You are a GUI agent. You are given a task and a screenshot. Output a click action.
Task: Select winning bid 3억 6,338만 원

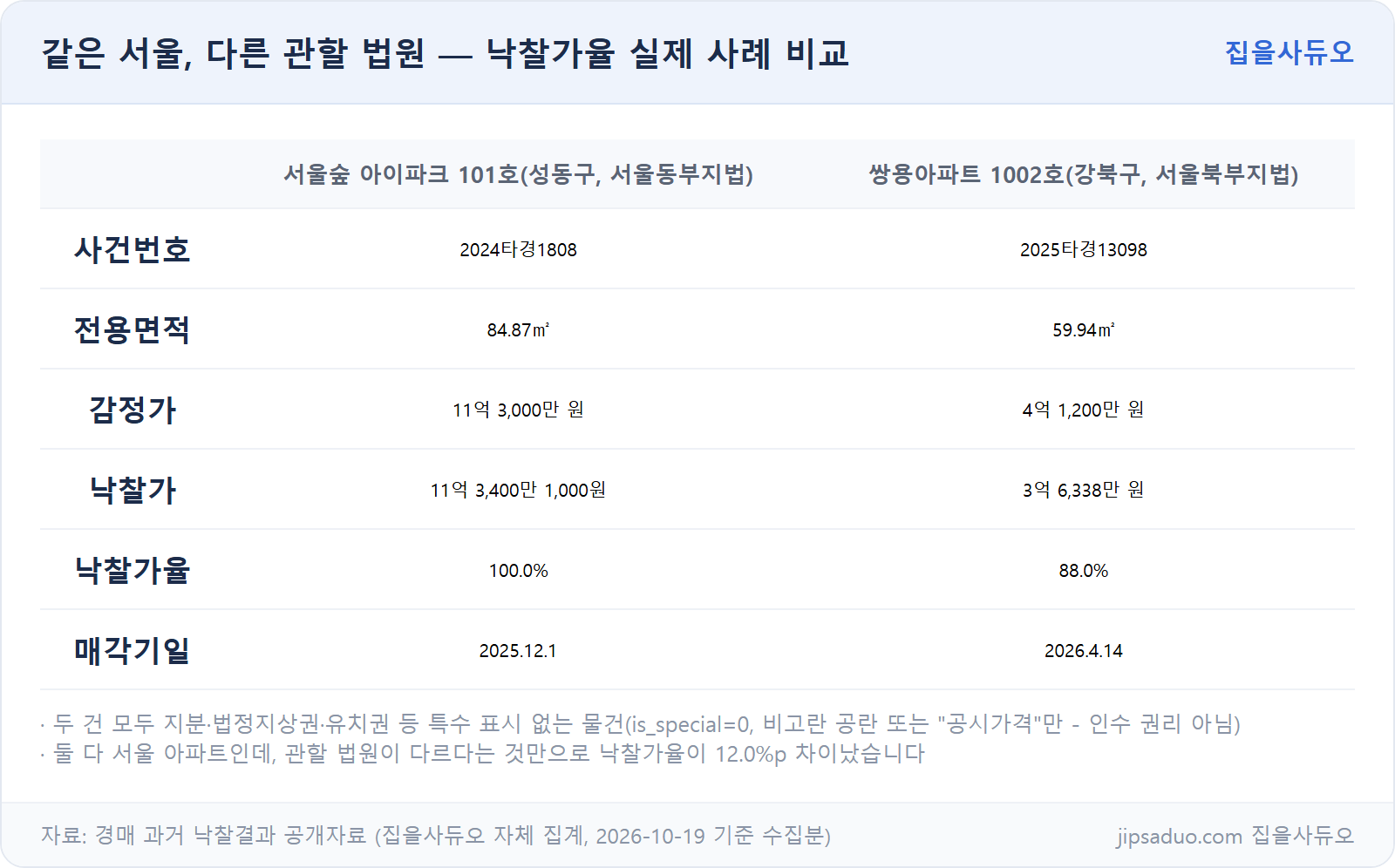tap(1084, 490)
